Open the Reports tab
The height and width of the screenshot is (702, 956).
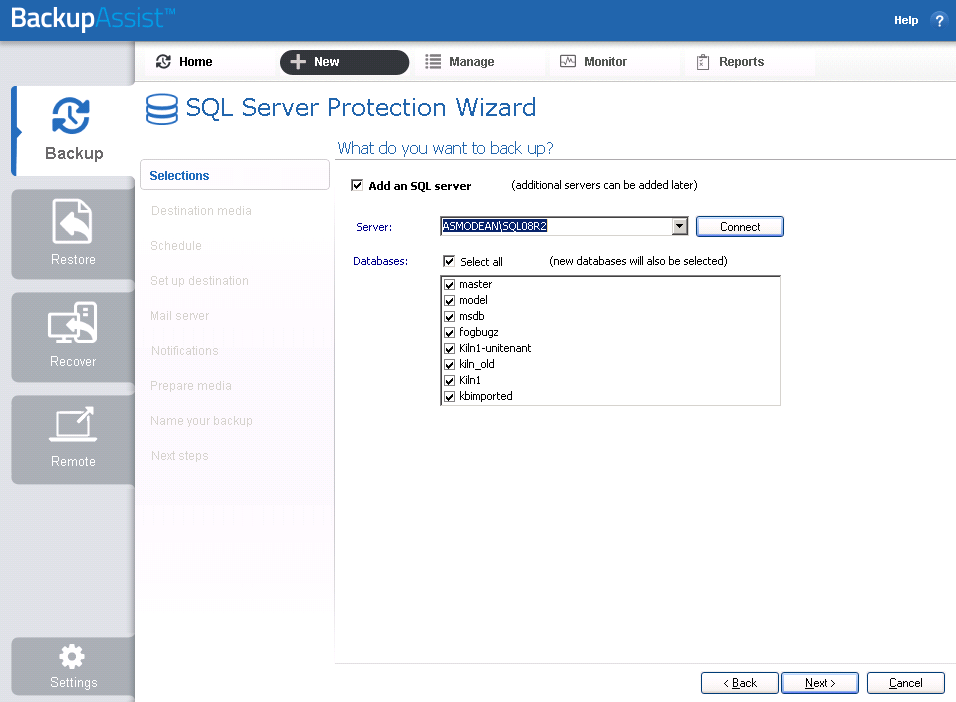coord(749,62)
